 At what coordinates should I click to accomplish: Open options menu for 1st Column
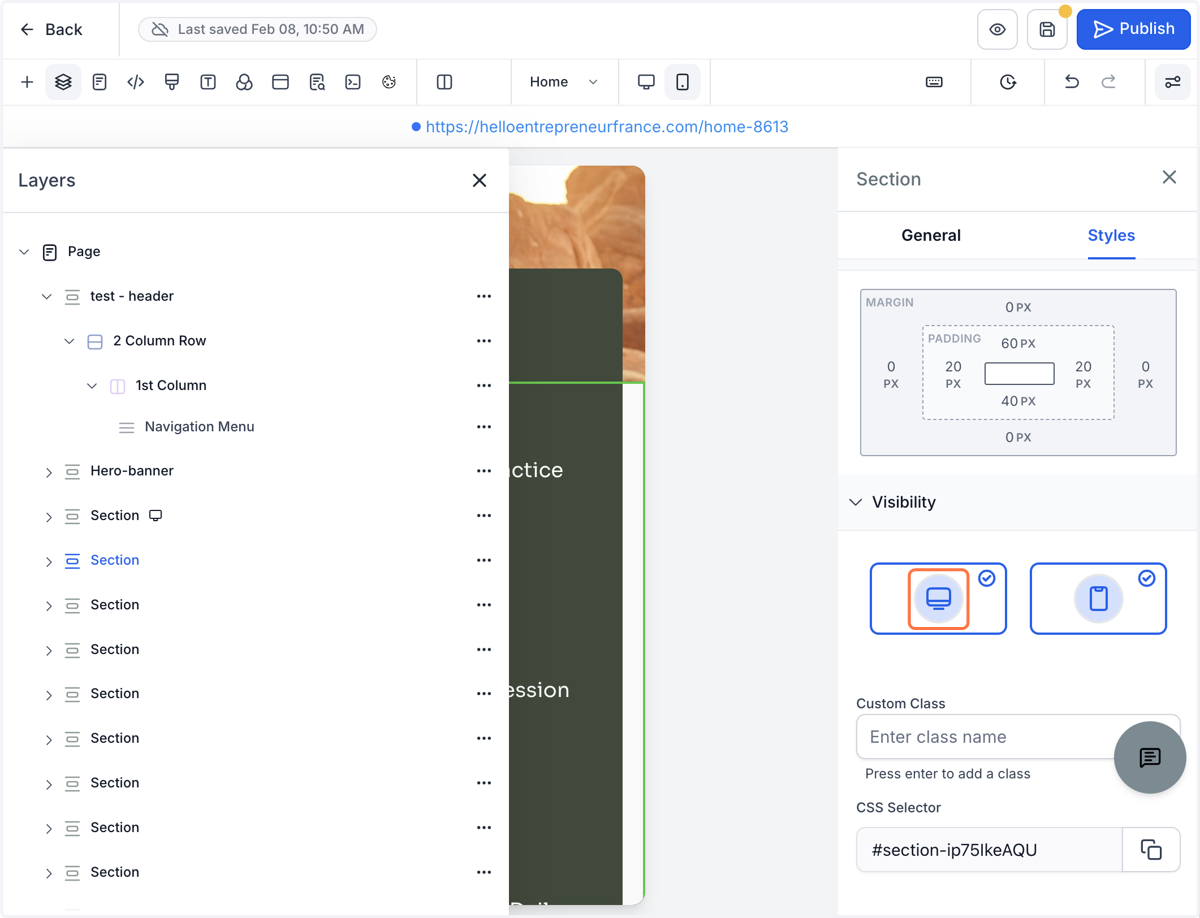(x=484, y=385)
